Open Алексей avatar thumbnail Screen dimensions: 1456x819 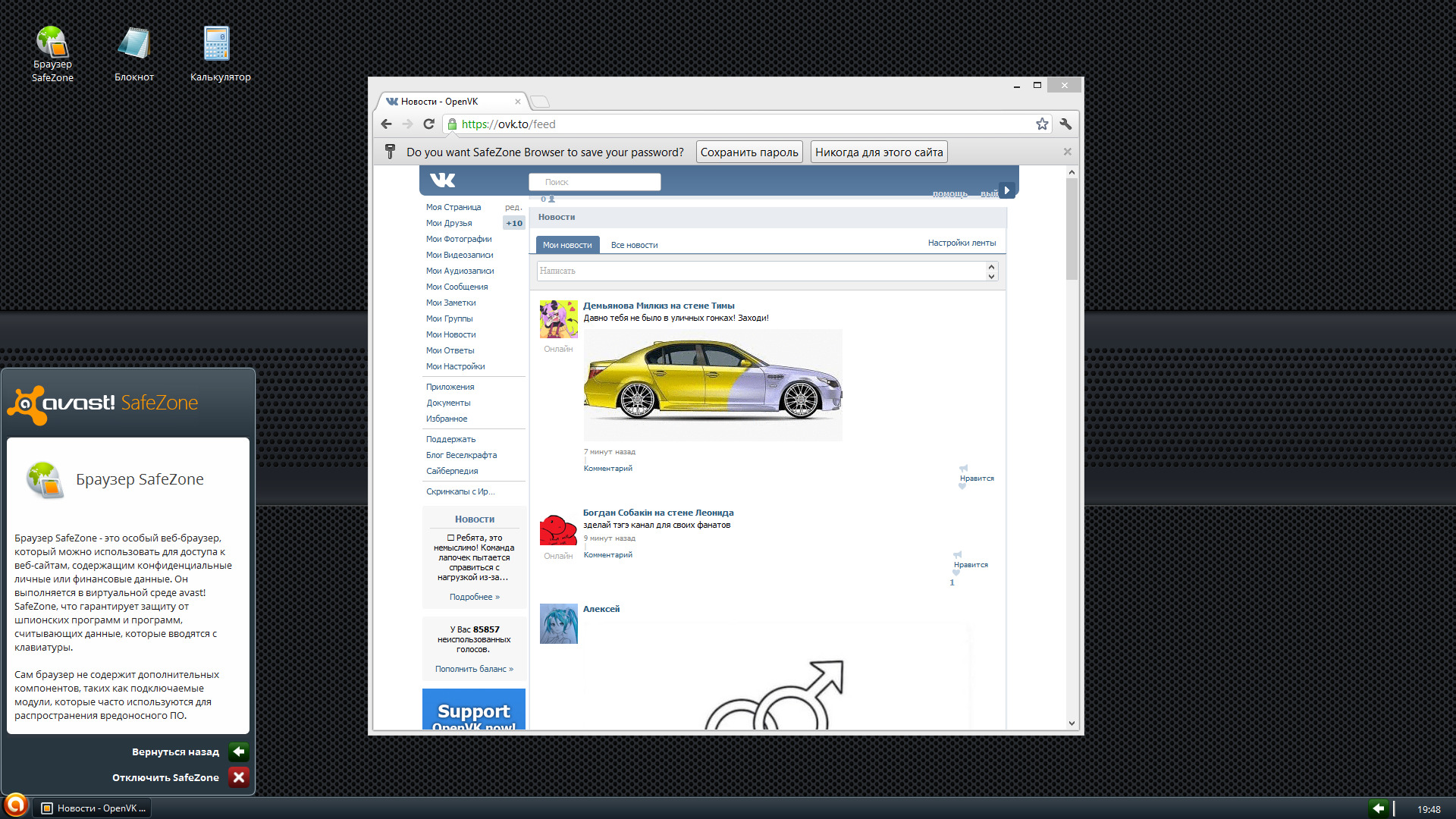click(558, 624)
